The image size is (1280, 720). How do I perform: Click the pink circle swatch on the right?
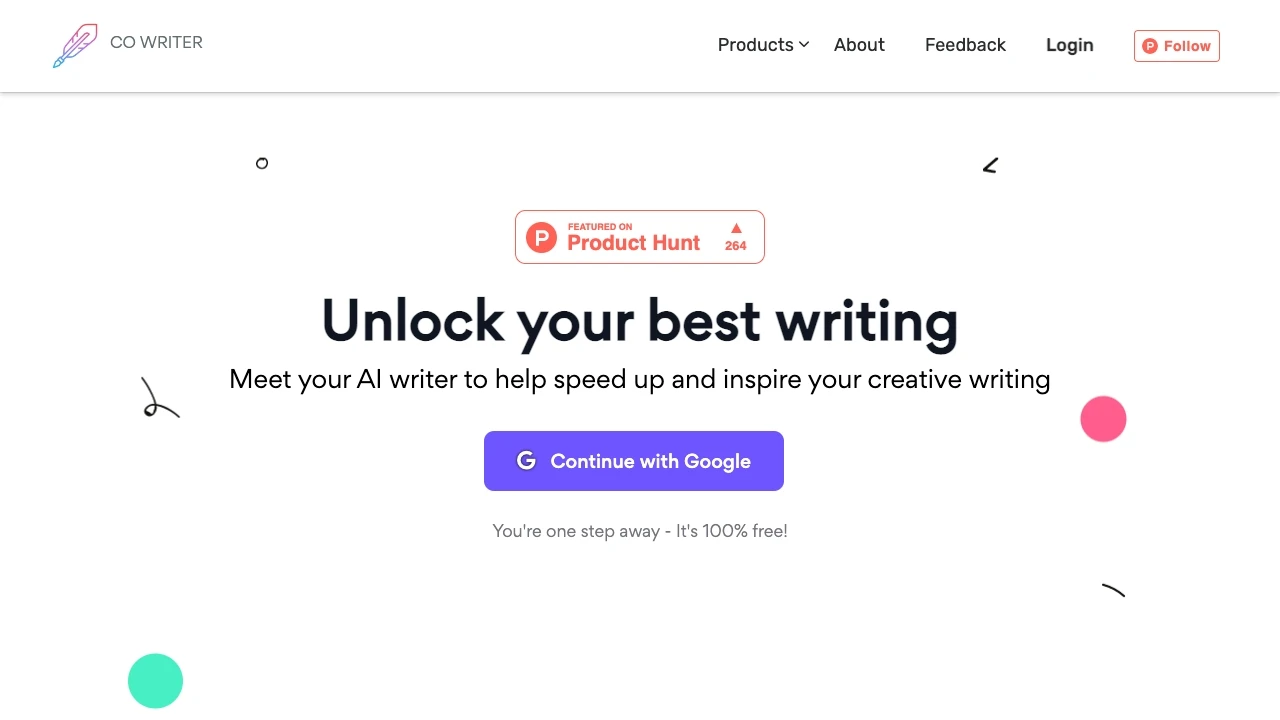coord(1103,419)
